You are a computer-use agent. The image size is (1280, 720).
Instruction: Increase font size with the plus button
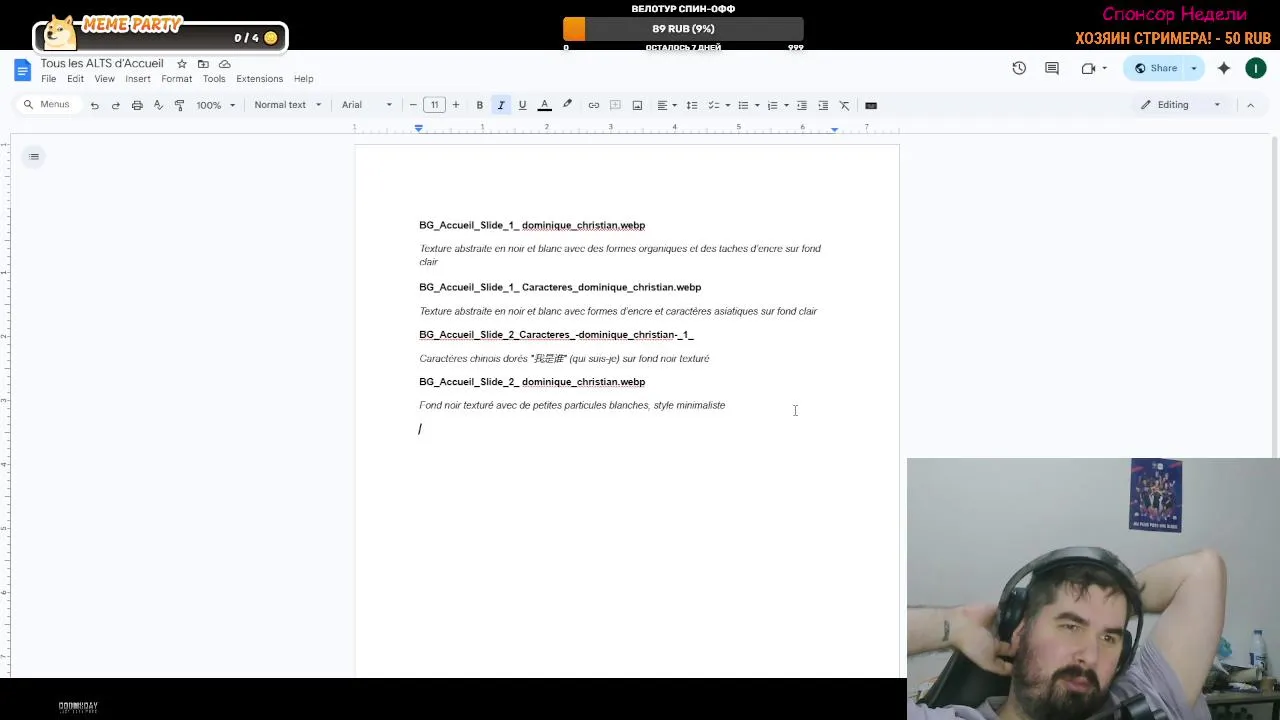456,105
